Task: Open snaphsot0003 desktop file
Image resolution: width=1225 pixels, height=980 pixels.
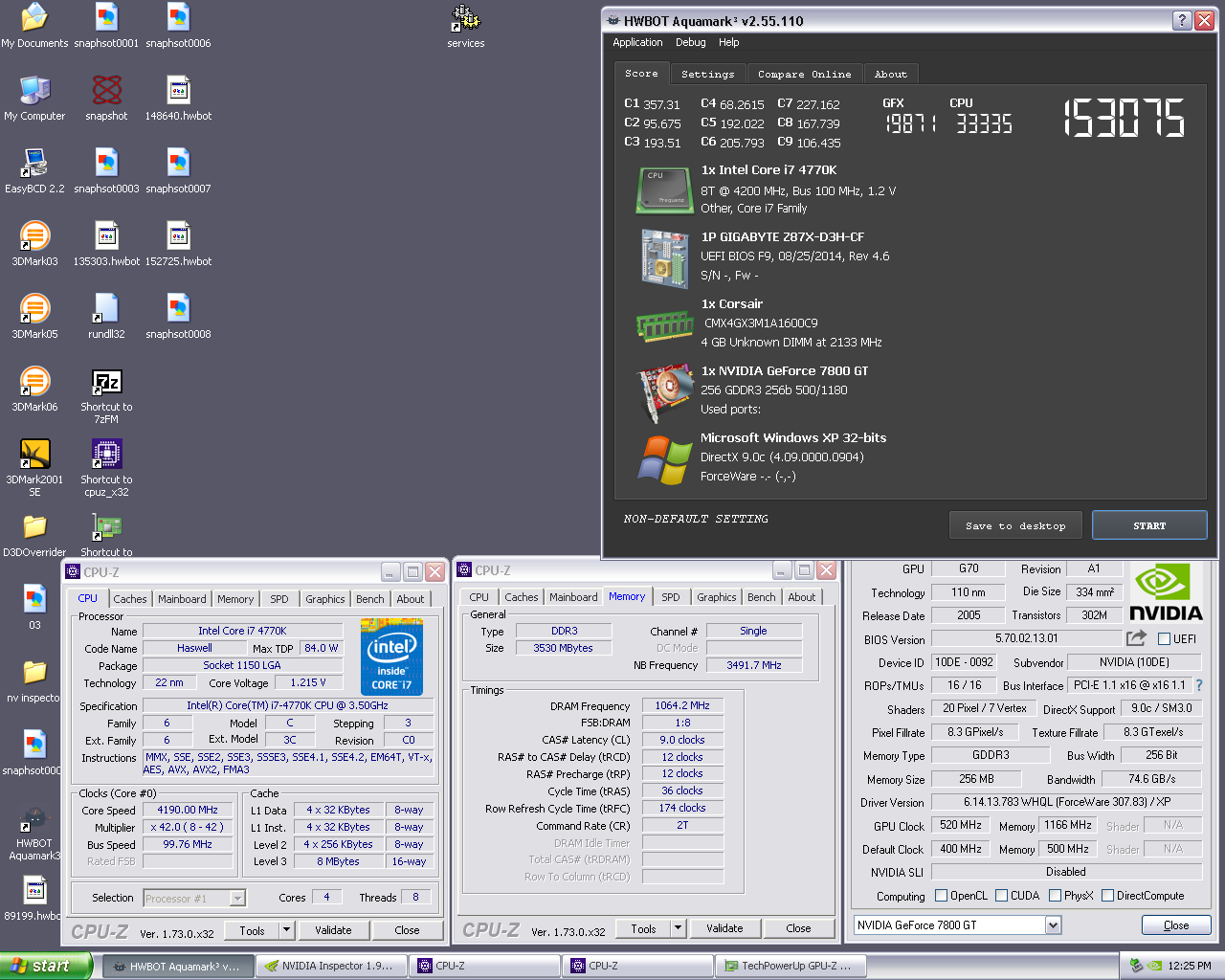Action: (x=106, y=171)
